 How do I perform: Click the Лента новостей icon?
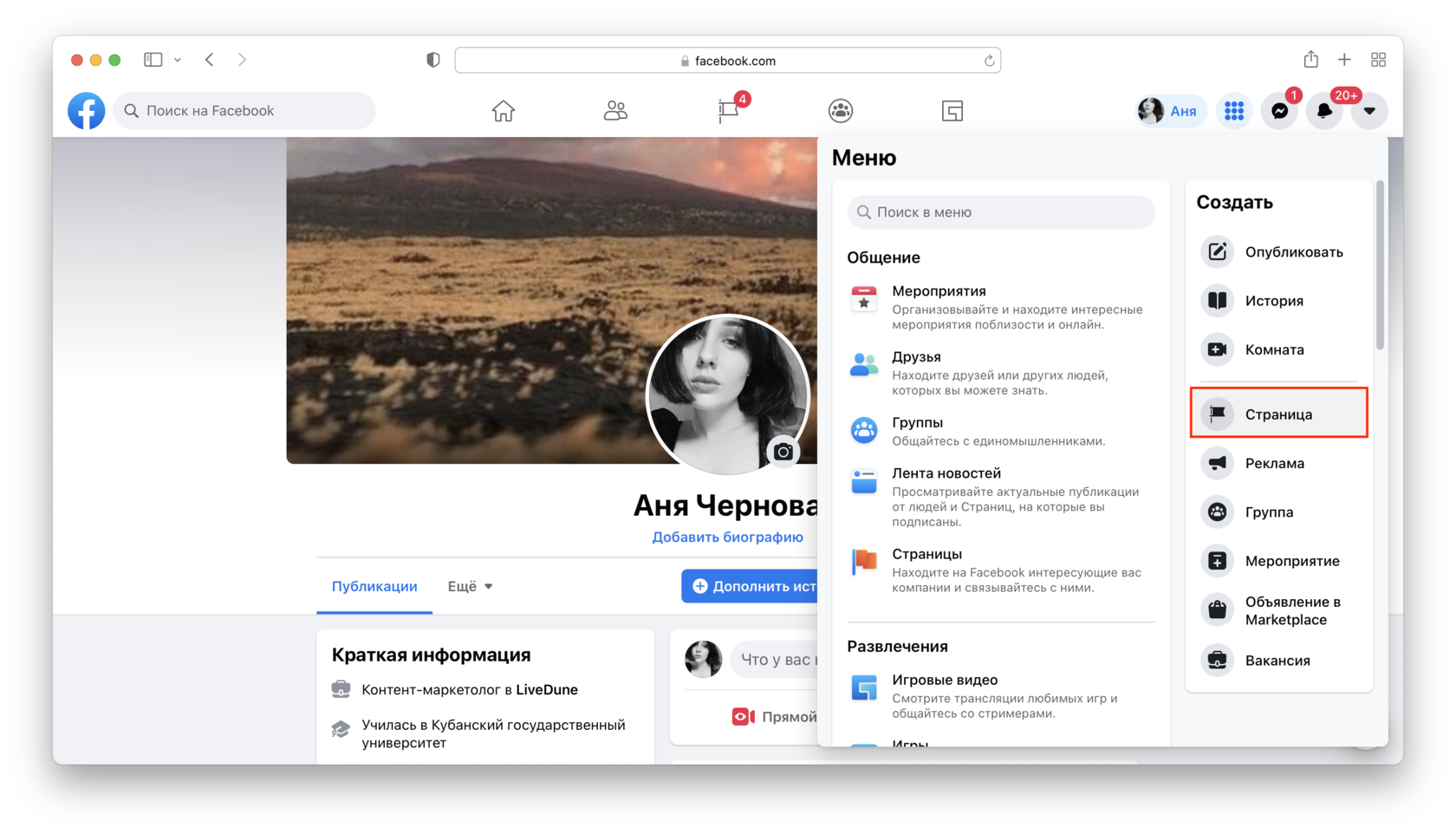tap(863, 481)
